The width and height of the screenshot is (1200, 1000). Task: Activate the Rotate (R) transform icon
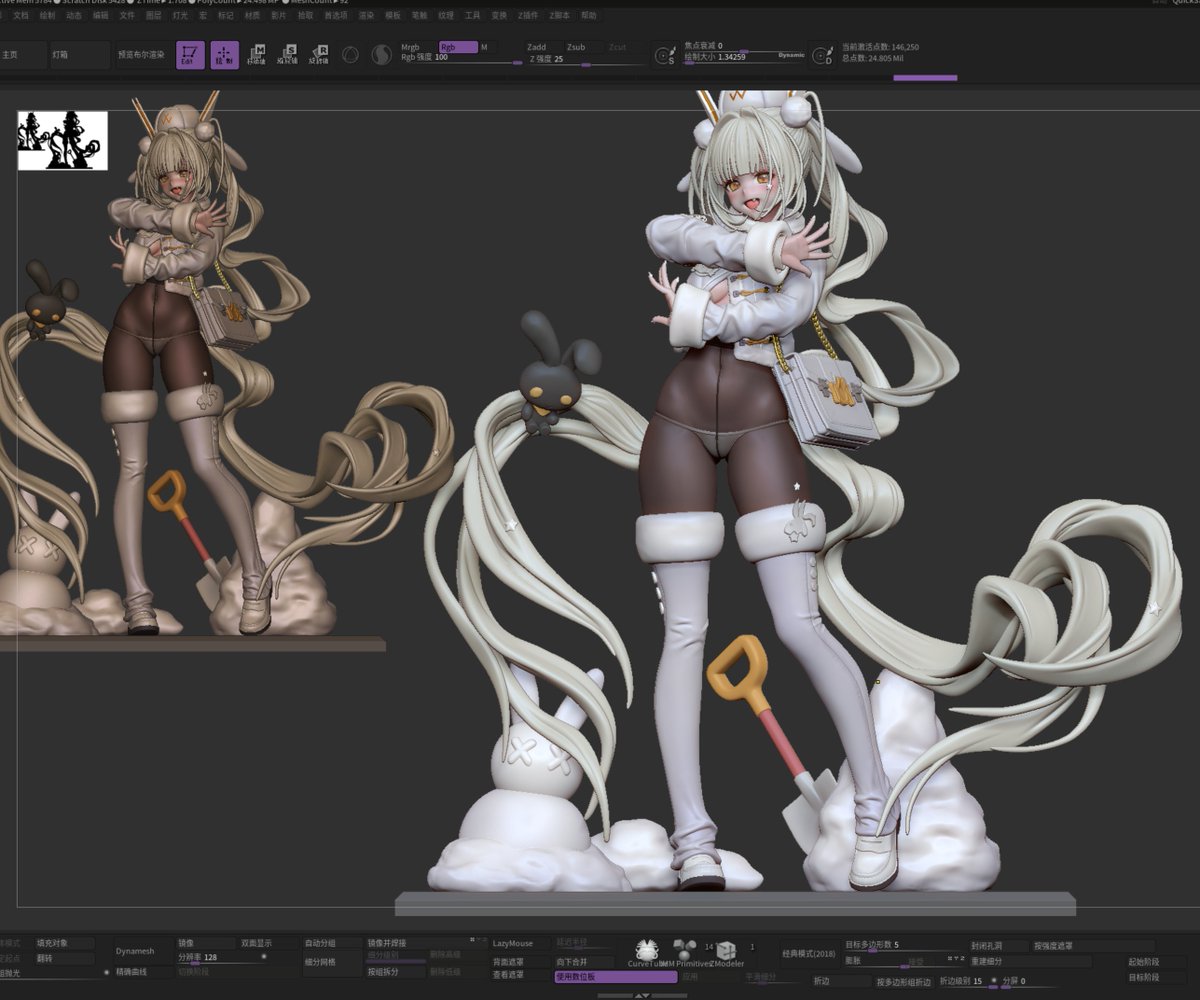tap(318, 55)
